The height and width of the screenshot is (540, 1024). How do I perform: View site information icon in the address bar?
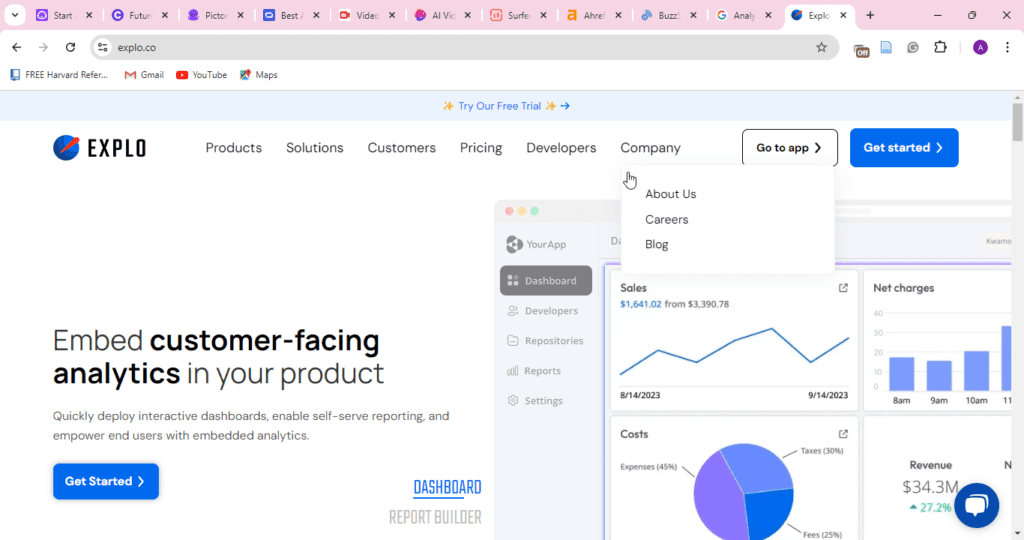(x=102, y=47)
